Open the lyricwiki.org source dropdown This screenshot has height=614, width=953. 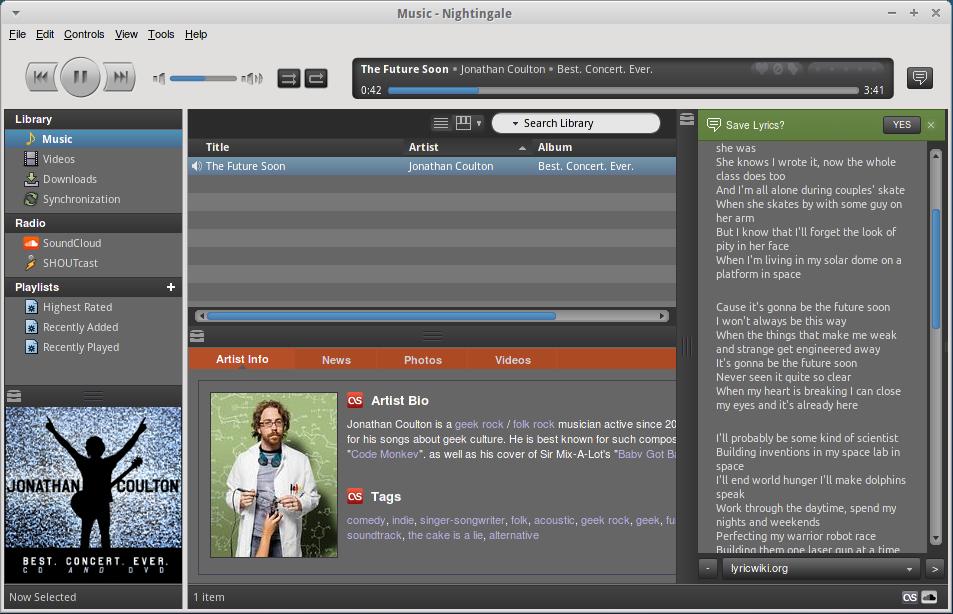[x=909, y=569]
